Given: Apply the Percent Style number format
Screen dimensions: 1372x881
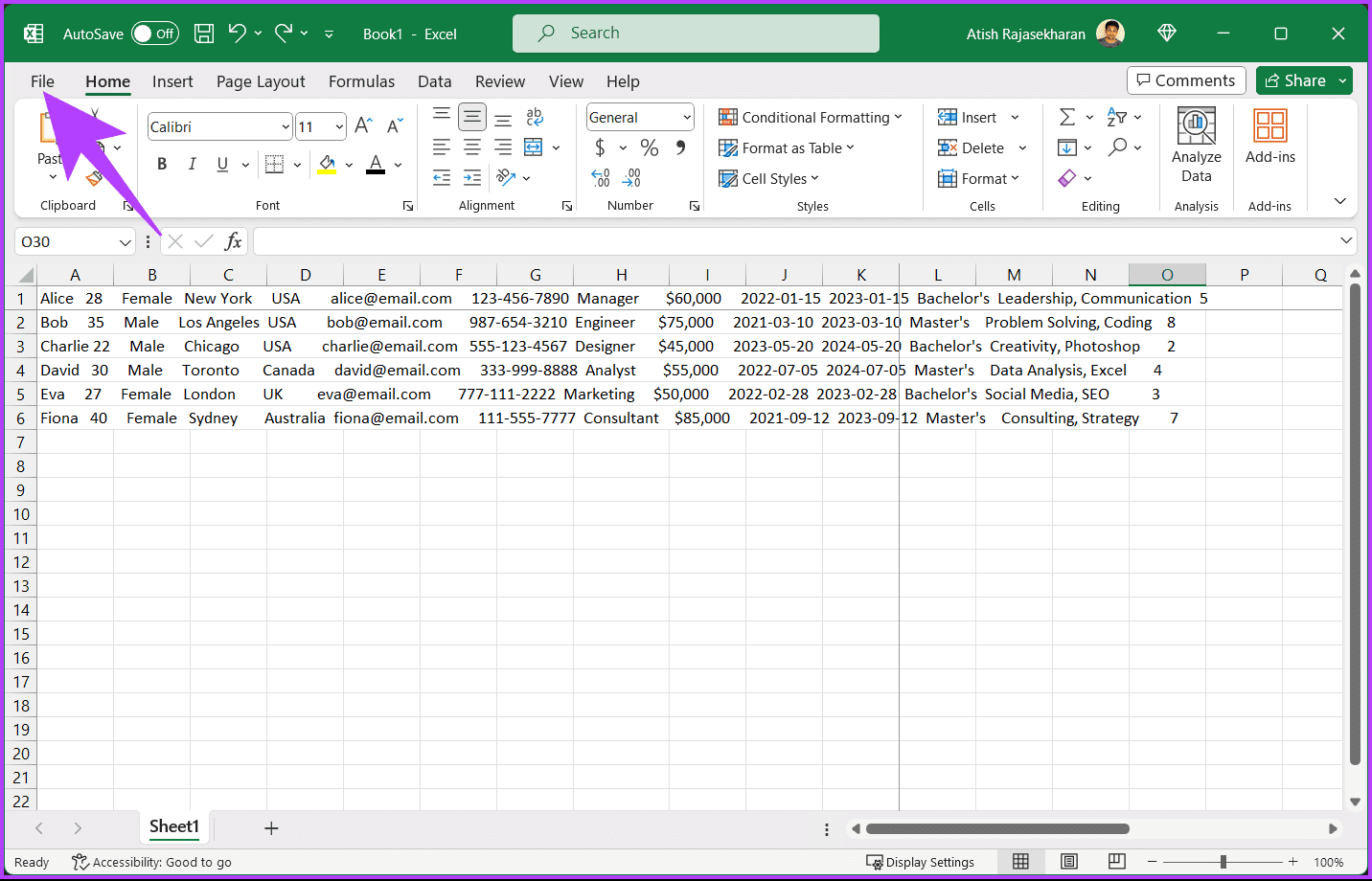Looking at the screenshot, I should click(x=650, y=147).
